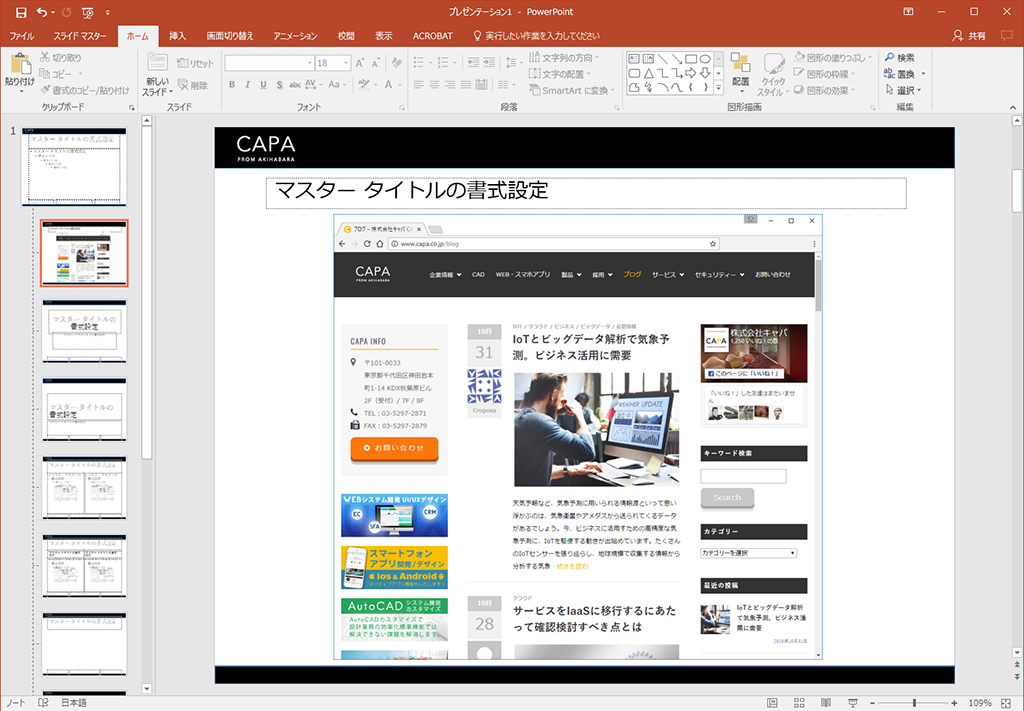Switch to Slide Sorter view in status bar
The width and height of the screenshot is (1024, 711).
click(x=799, y=703)
